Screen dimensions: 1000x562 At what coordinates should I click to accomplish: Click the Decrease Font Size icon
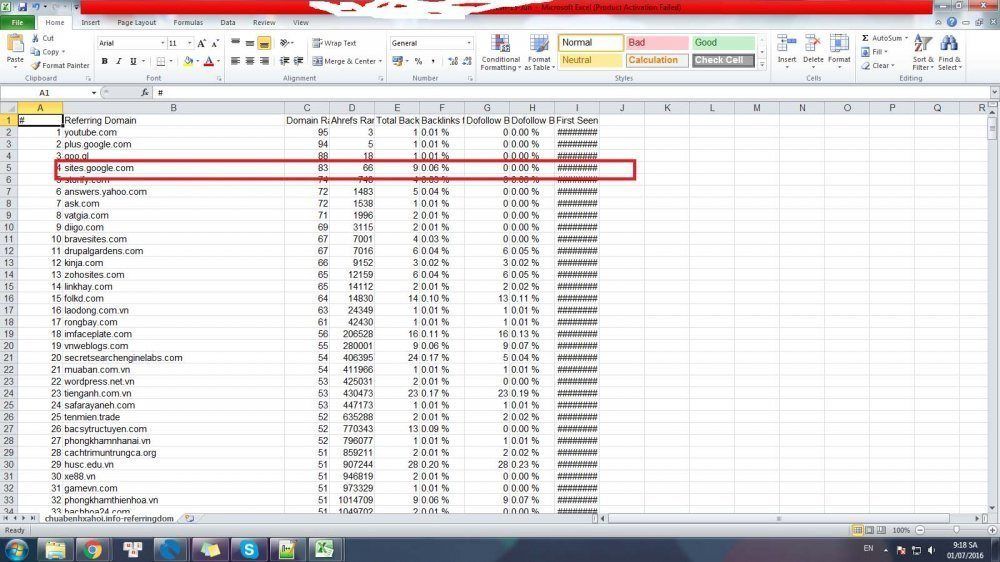click(x=215, y=43)
